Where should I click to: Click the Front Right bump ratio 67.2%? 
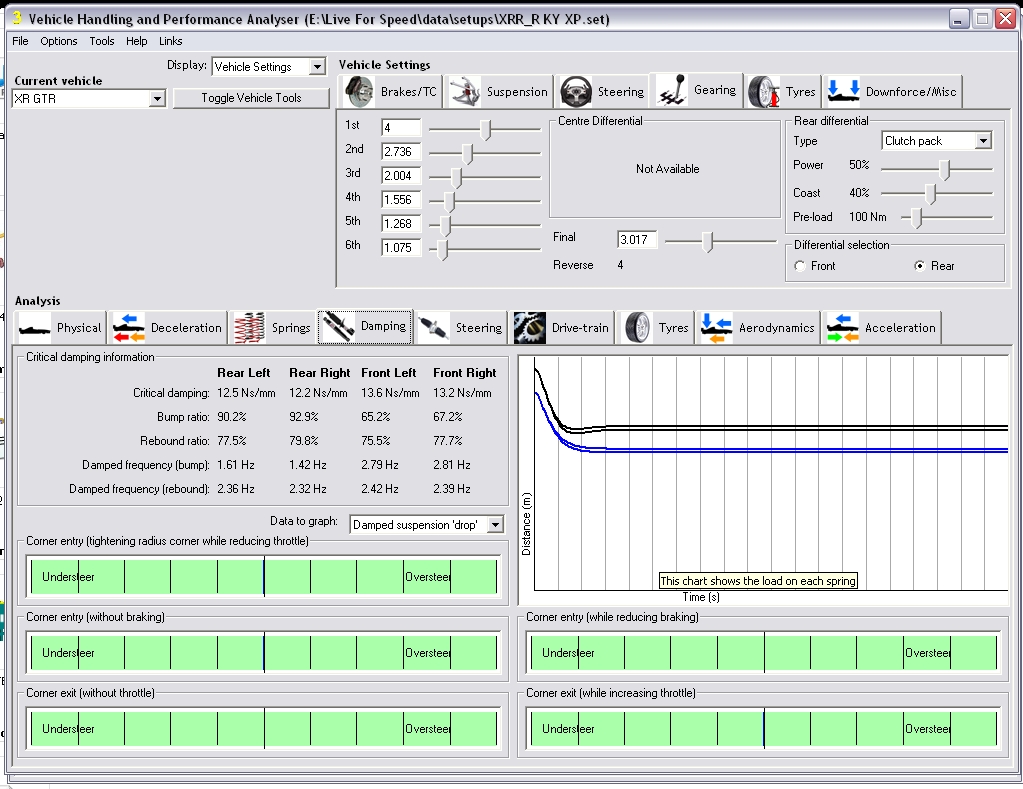pyautogui.click(x=448, y=417)
